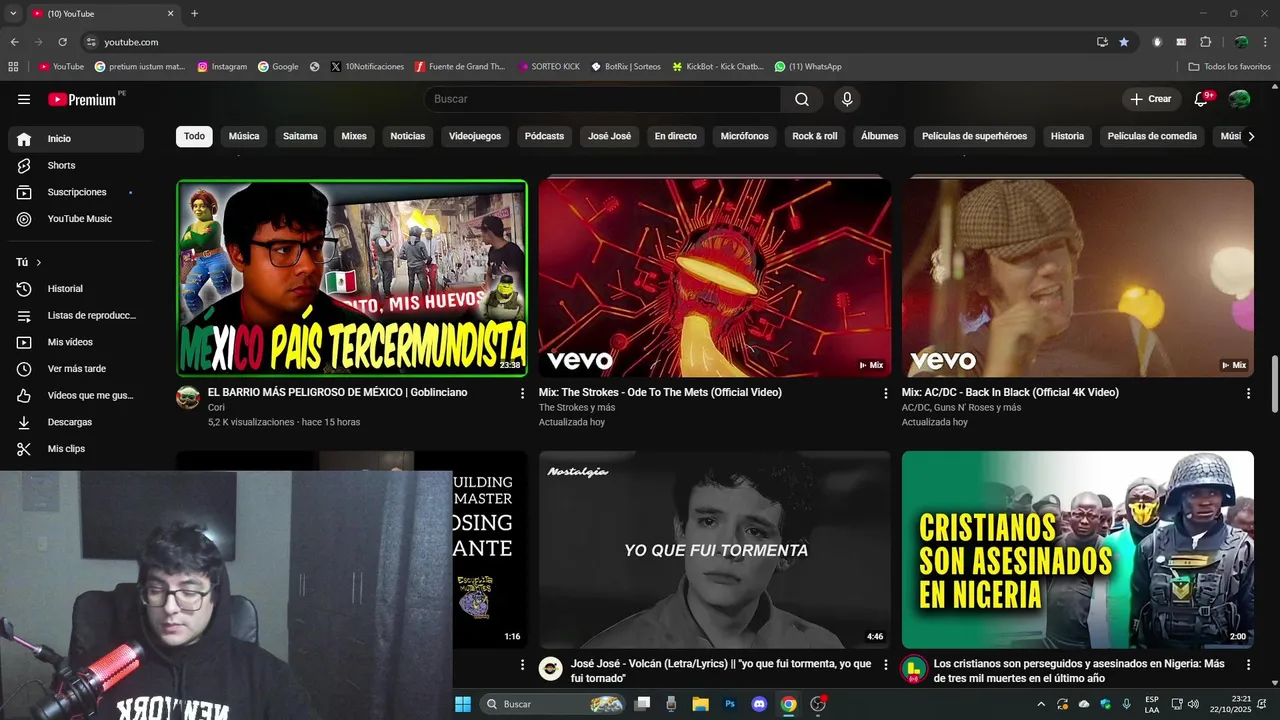
Task: Open the CRISTIANOS SON ASESINADOS thumbnail
Action: tap(1078, 550)
